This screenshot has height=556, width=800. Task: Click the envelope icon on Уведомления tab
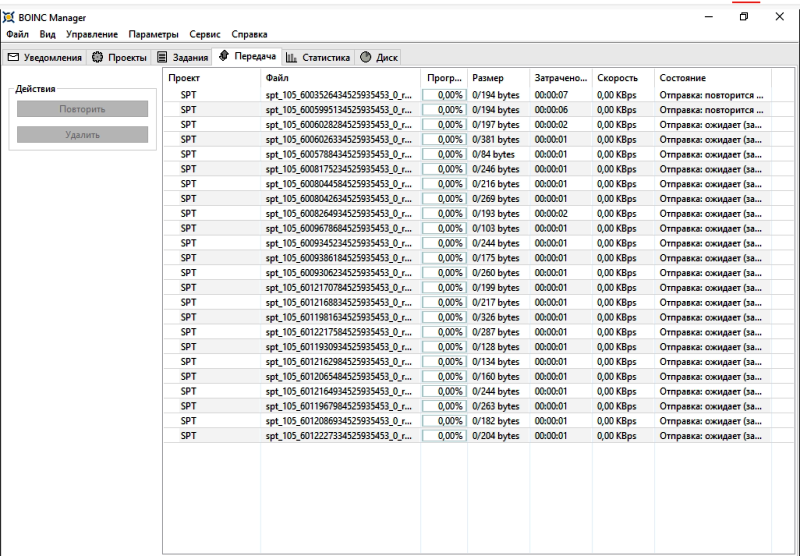(x=13, y=57)
